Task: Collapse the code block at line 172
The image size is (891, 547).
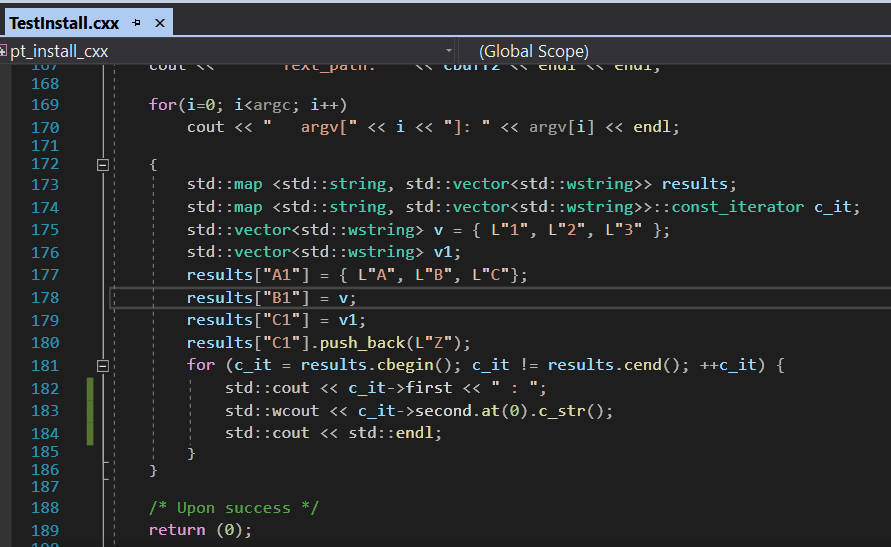Action: (102, 165)
